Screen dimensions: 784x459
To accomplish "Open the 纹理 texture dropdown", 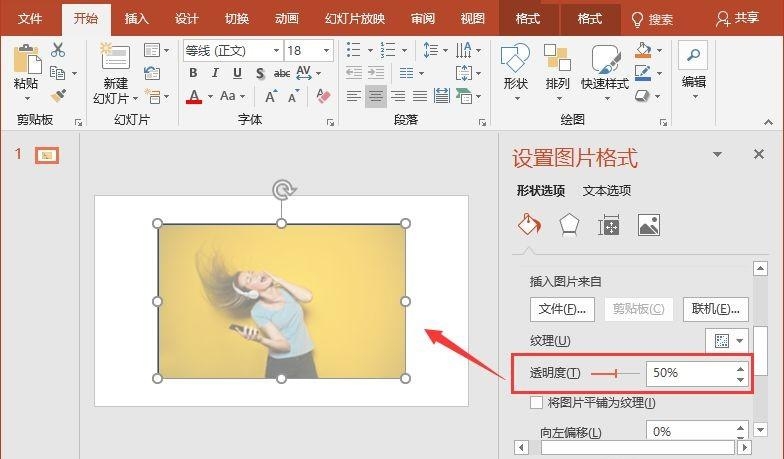I will [x=727, y=341].
